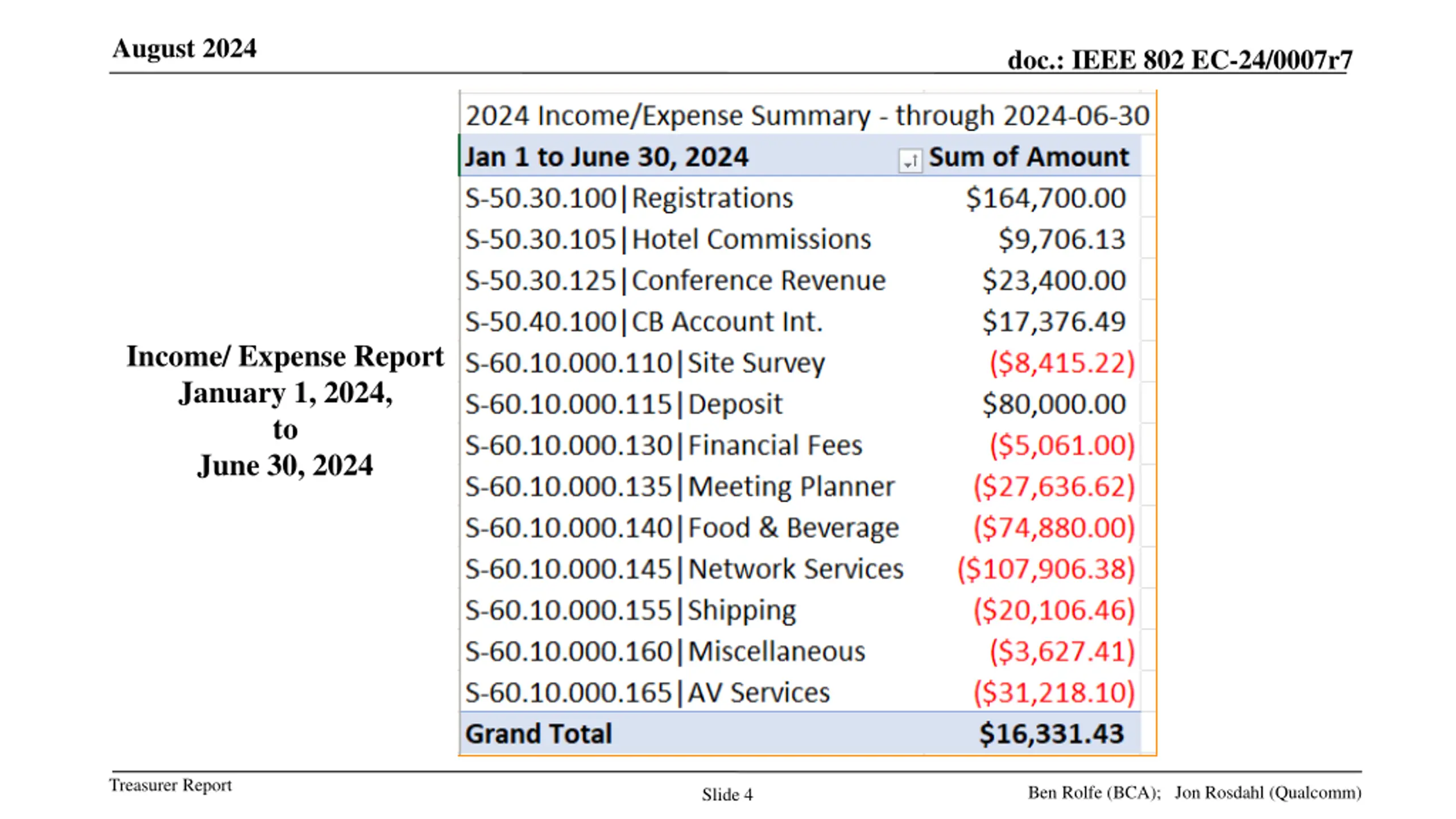The width and height of the screenshot is (1456, 819).
Task: Click the 'Jon Rosdahl (Qualcomm)' author name
Action: (x=1268, y=793)
